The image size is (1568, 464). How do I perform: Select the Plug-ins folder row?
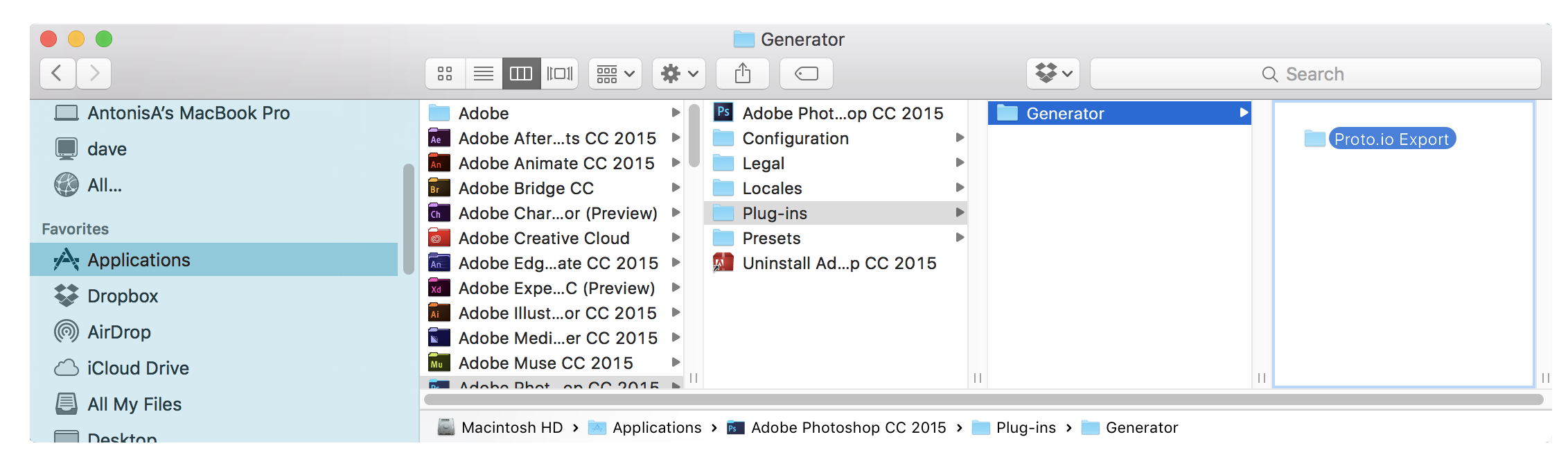pyautogui.click(x=836, y=213)
